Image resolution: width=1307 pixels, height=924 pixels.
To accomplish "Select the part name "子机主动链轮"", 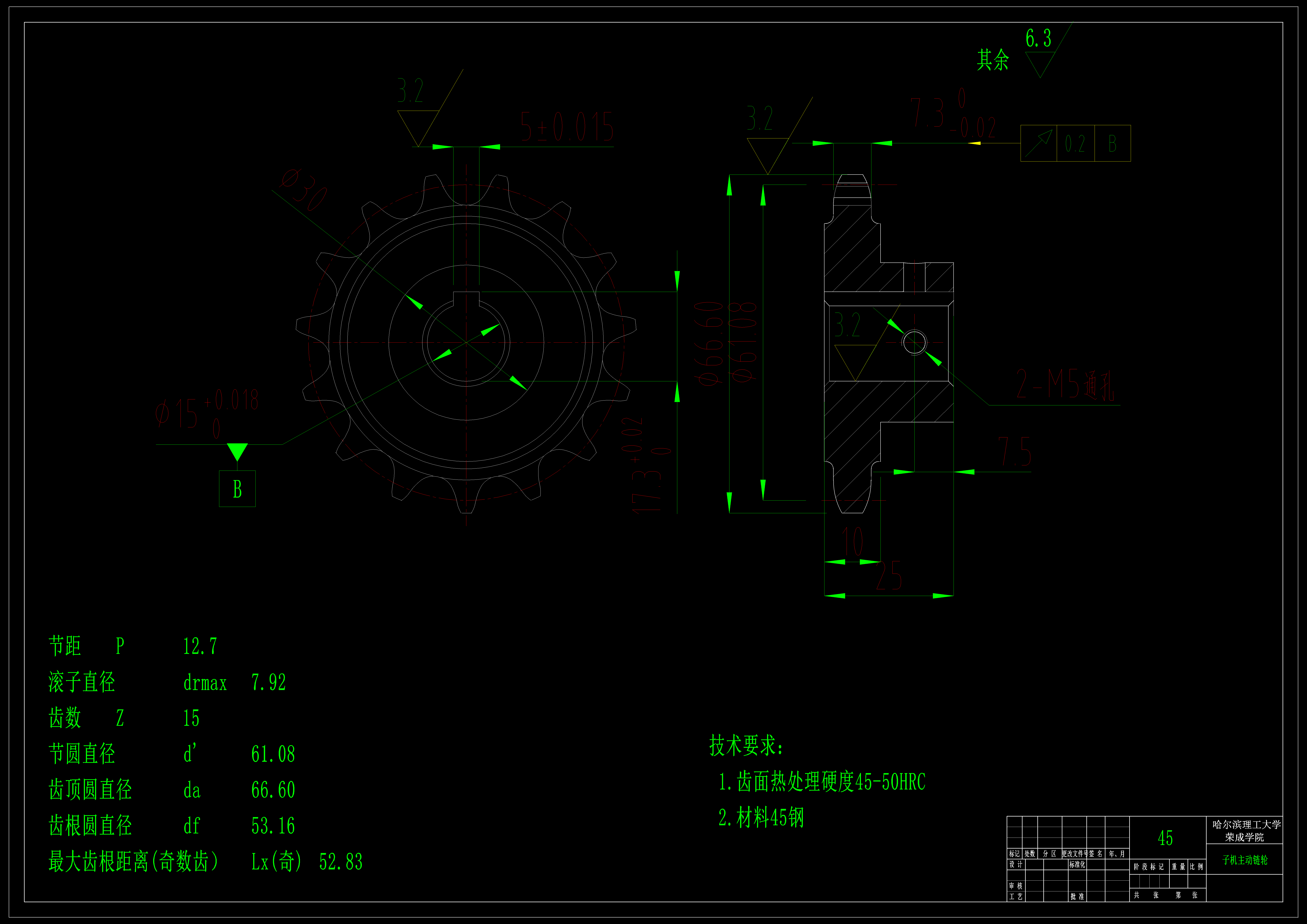I will click(1245, 860).
